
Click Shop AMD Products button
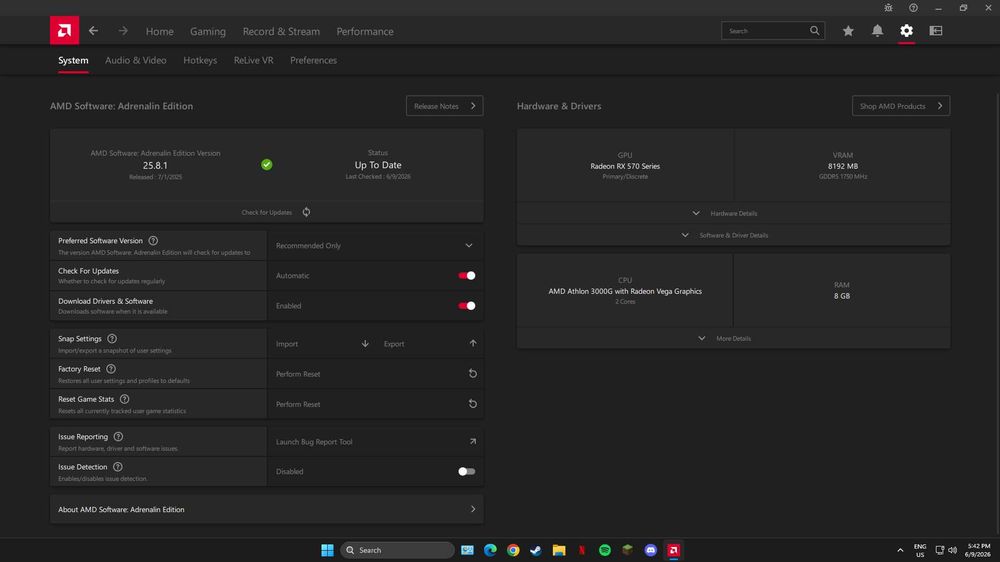[x=901, y=106]
